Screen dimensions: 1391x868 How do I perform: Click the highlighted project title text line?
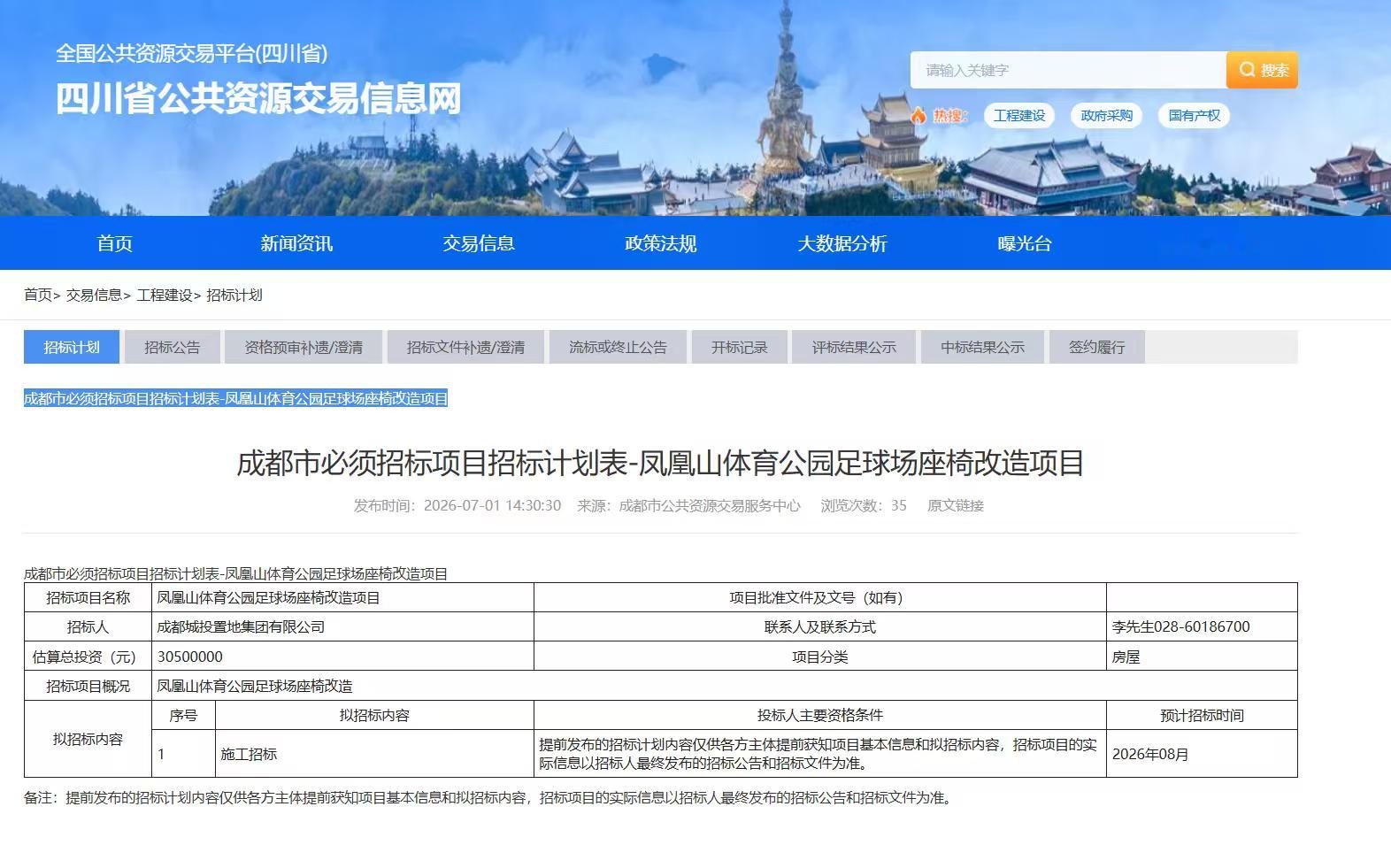235,398
